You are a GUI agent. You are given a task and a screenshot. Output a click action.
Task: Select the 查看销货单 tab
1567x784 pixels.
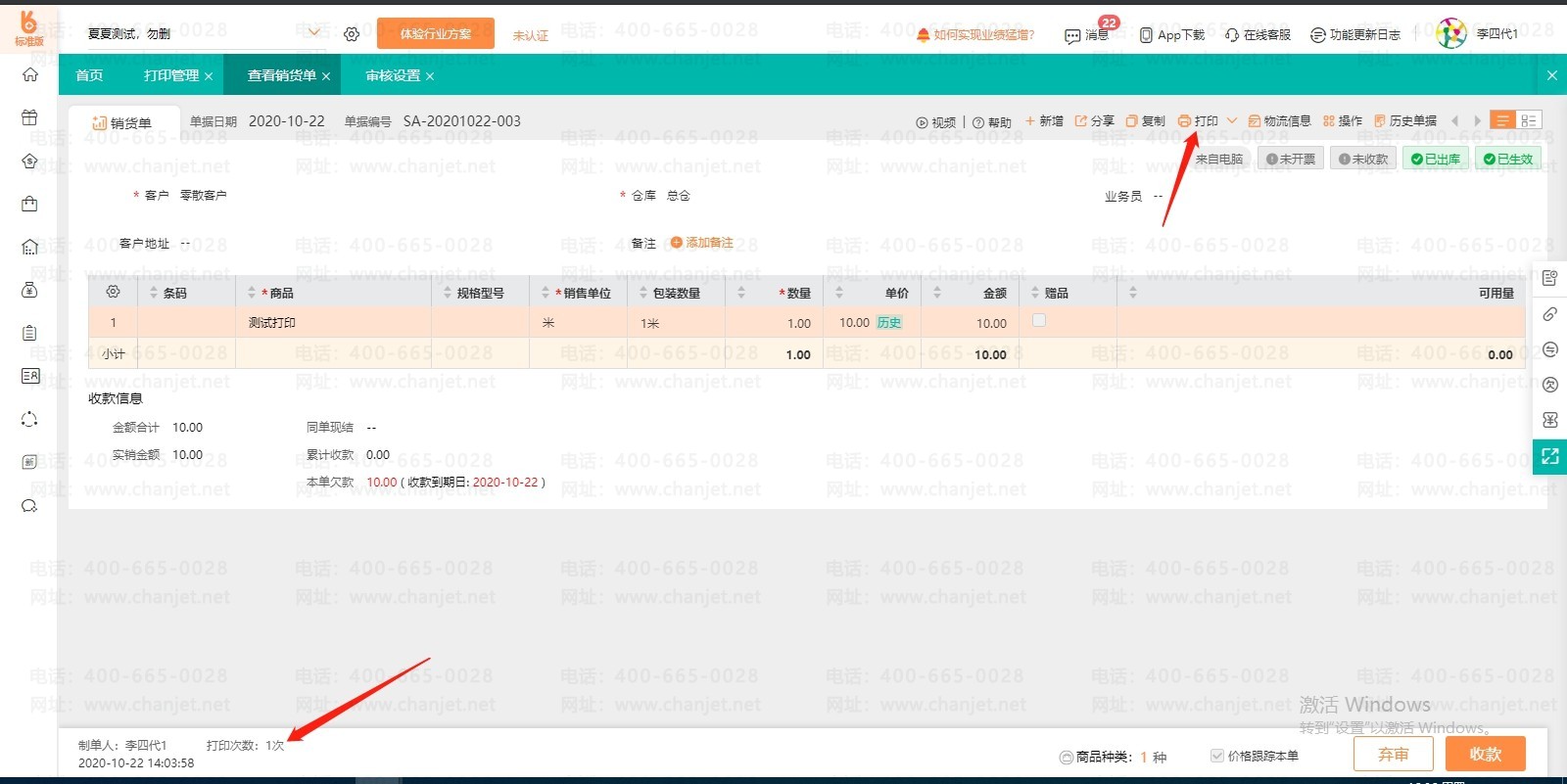tap(282, 75)
